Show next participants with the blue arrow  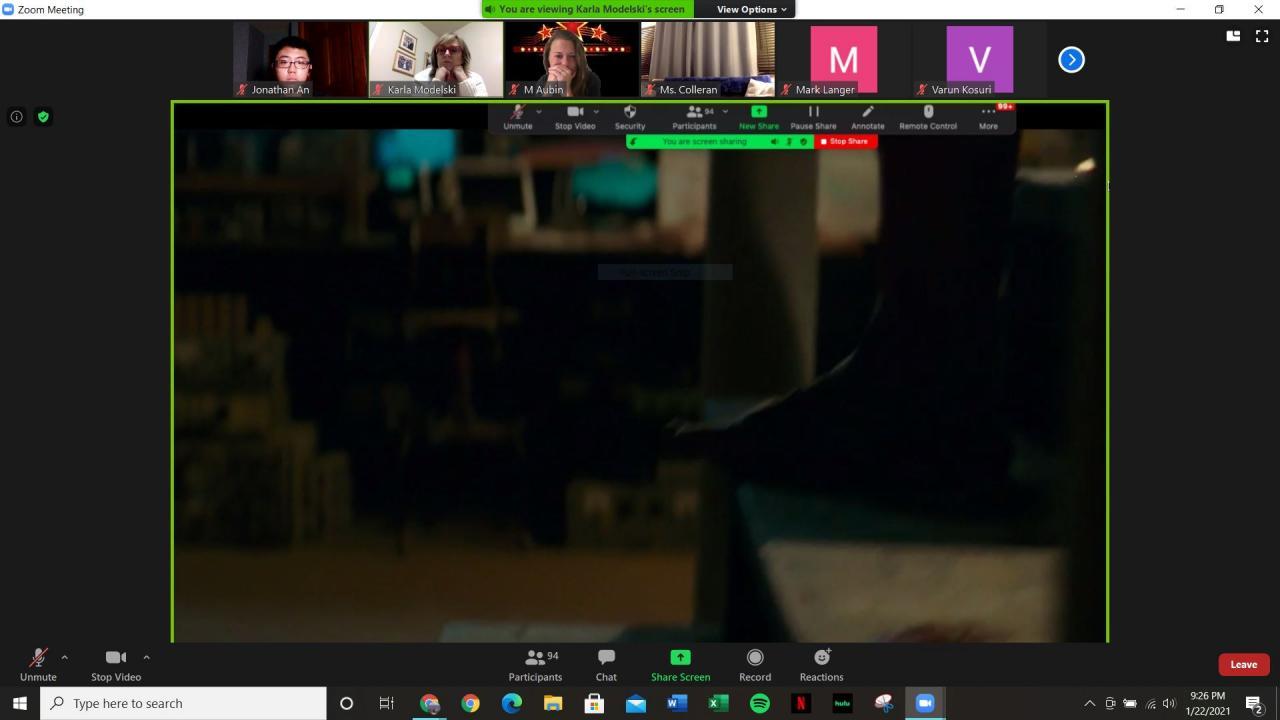pos(1071,60)
